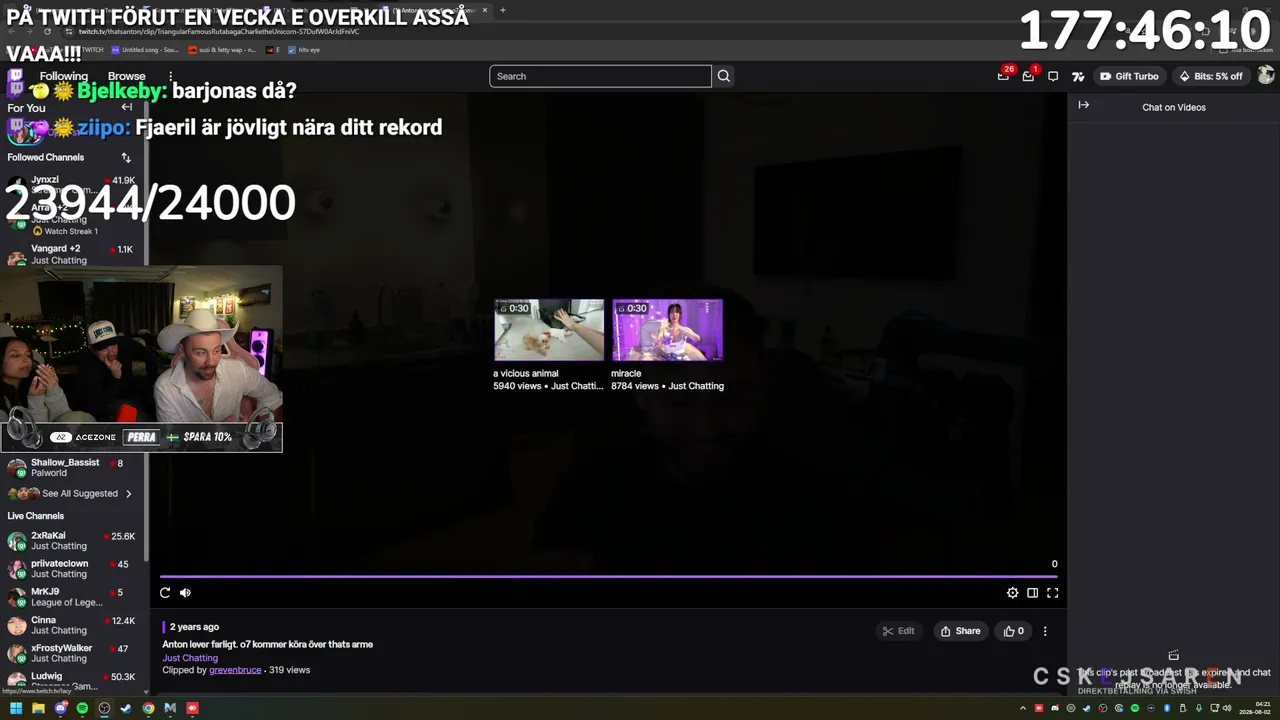This screenshot has height=720, width=1280.
Task: Open the top nav three-dot menu
Action: coord(171,76)
